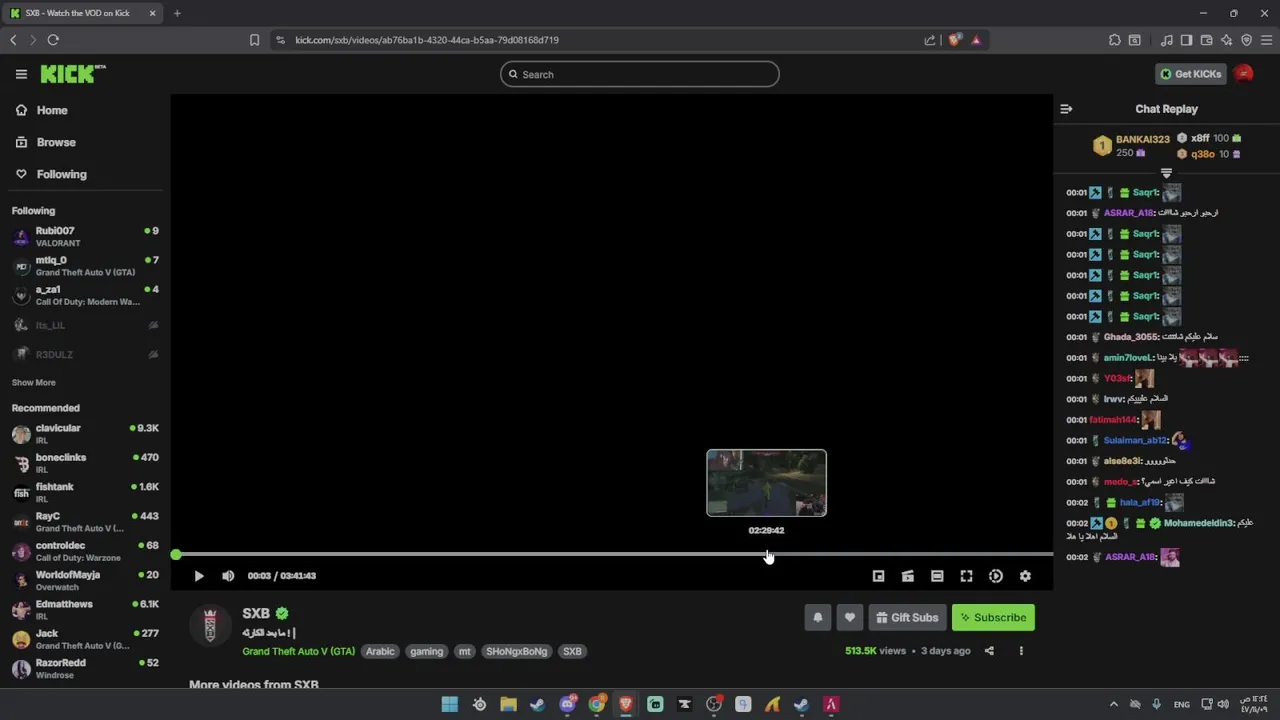Viewport: 1280px width, 720px height.
Task: Click BANKAI323 top gifter name
Action: coord(1142,139)
